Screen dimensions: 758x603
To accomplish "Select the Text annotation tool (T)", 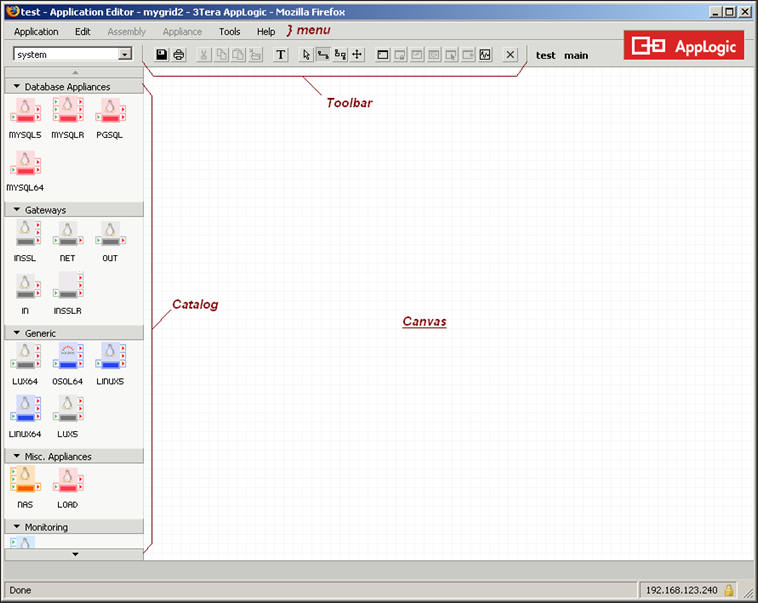I will tap(281, 55).
